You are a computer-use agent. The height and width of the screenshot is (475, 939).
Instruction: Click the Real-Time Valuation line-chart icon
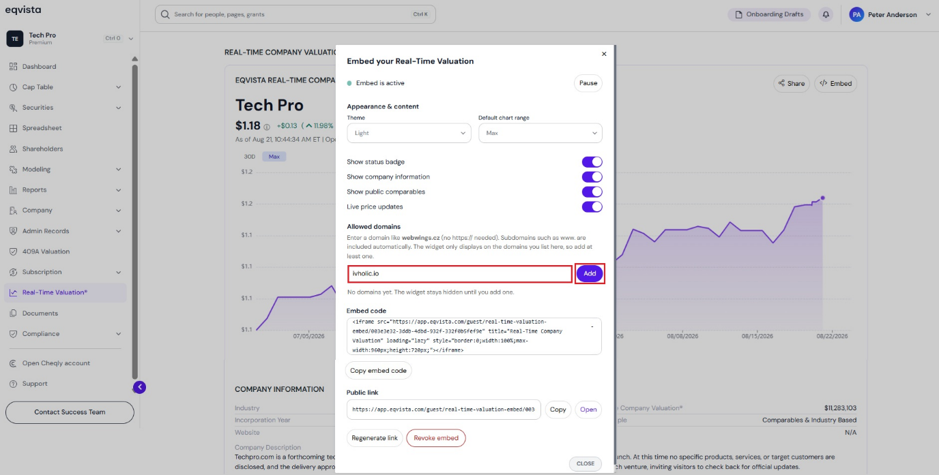click(x=13, y=293)
